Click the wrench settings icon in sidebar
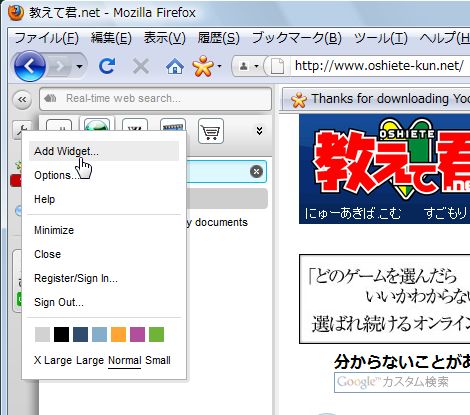Viewport: 470px width, 415px height. [22, 130]
